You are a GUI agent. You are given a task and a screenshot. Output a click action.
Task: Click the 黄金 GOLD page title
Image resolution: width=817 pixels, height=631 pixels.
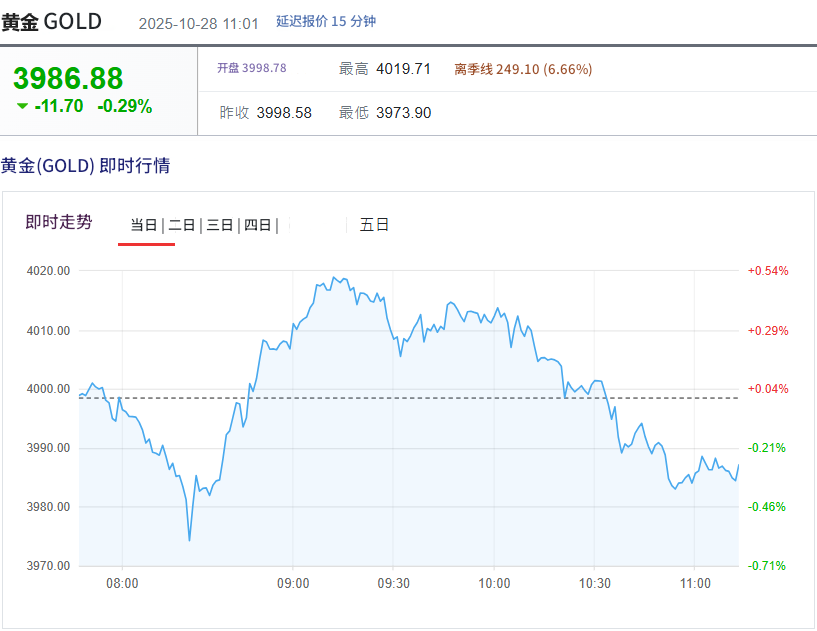(x=52, y=21)
